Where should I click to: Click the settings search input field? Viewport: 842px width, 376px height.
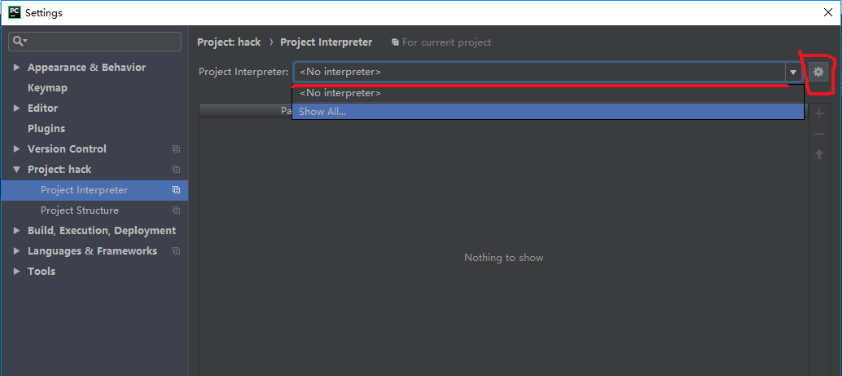[95, 41]
